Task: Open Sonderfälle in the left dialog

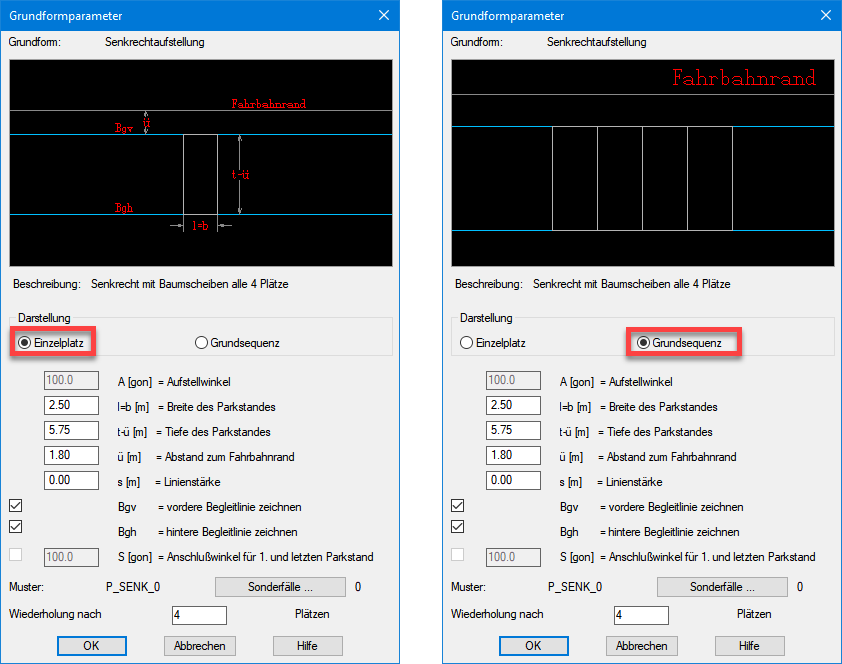Action: pos(280,587)
